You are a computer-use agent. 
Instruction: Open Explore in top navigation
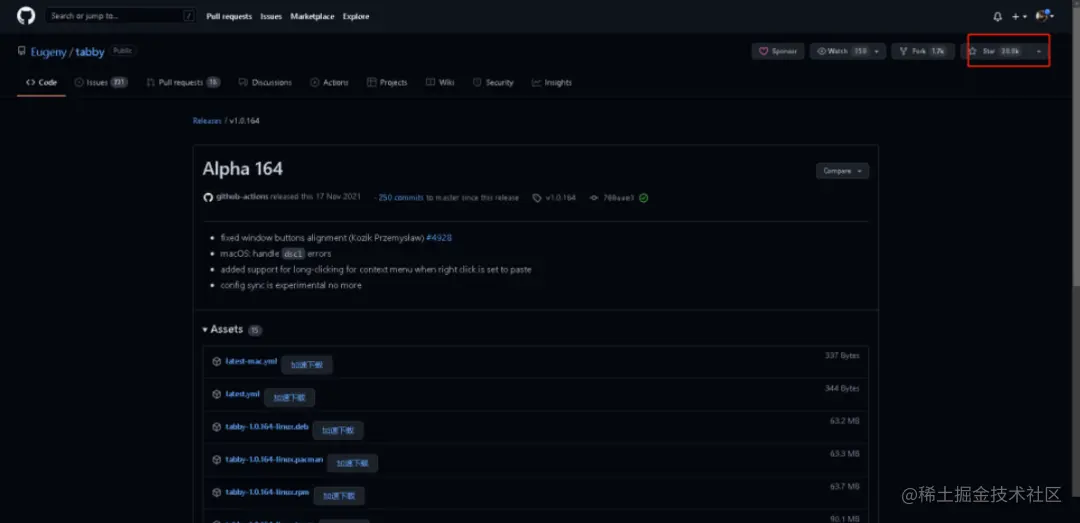356,17
